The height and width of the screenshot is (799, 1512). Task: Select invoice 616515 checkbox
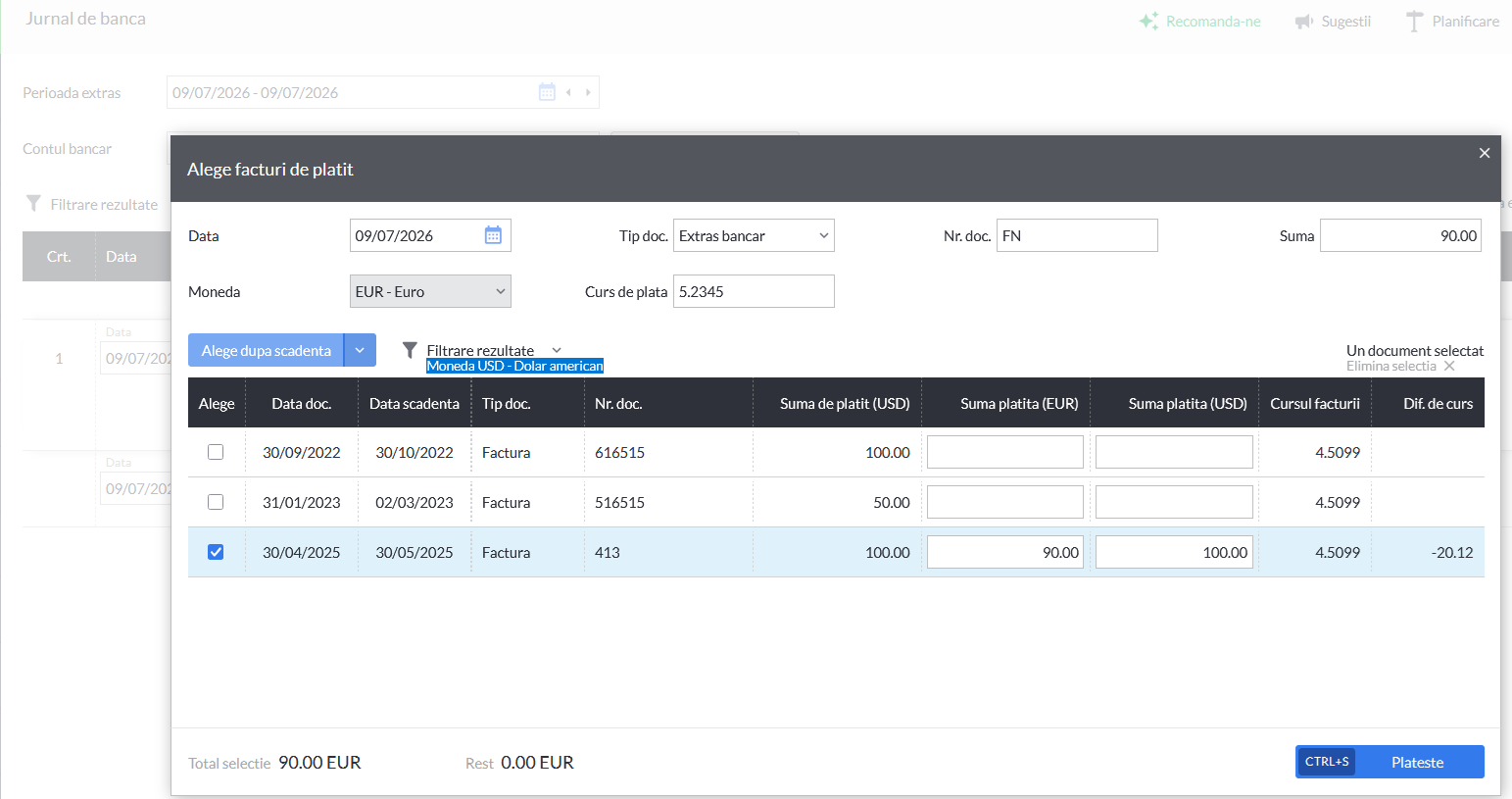tap(216, 452)
